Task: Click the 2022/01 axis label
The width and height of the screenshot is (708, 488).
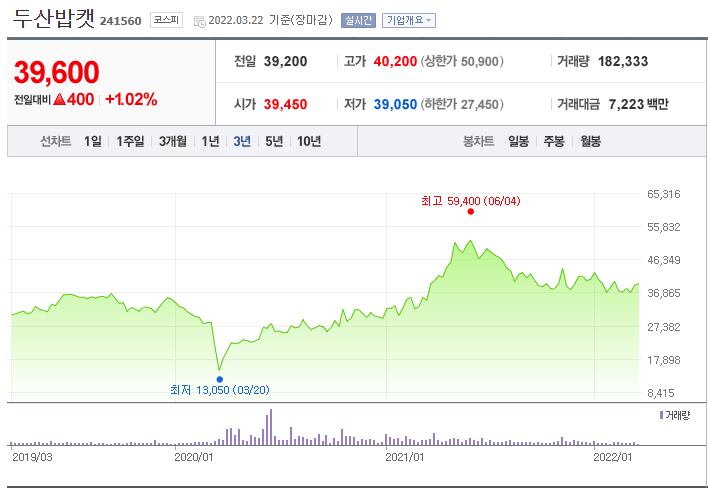Action: 612,457
